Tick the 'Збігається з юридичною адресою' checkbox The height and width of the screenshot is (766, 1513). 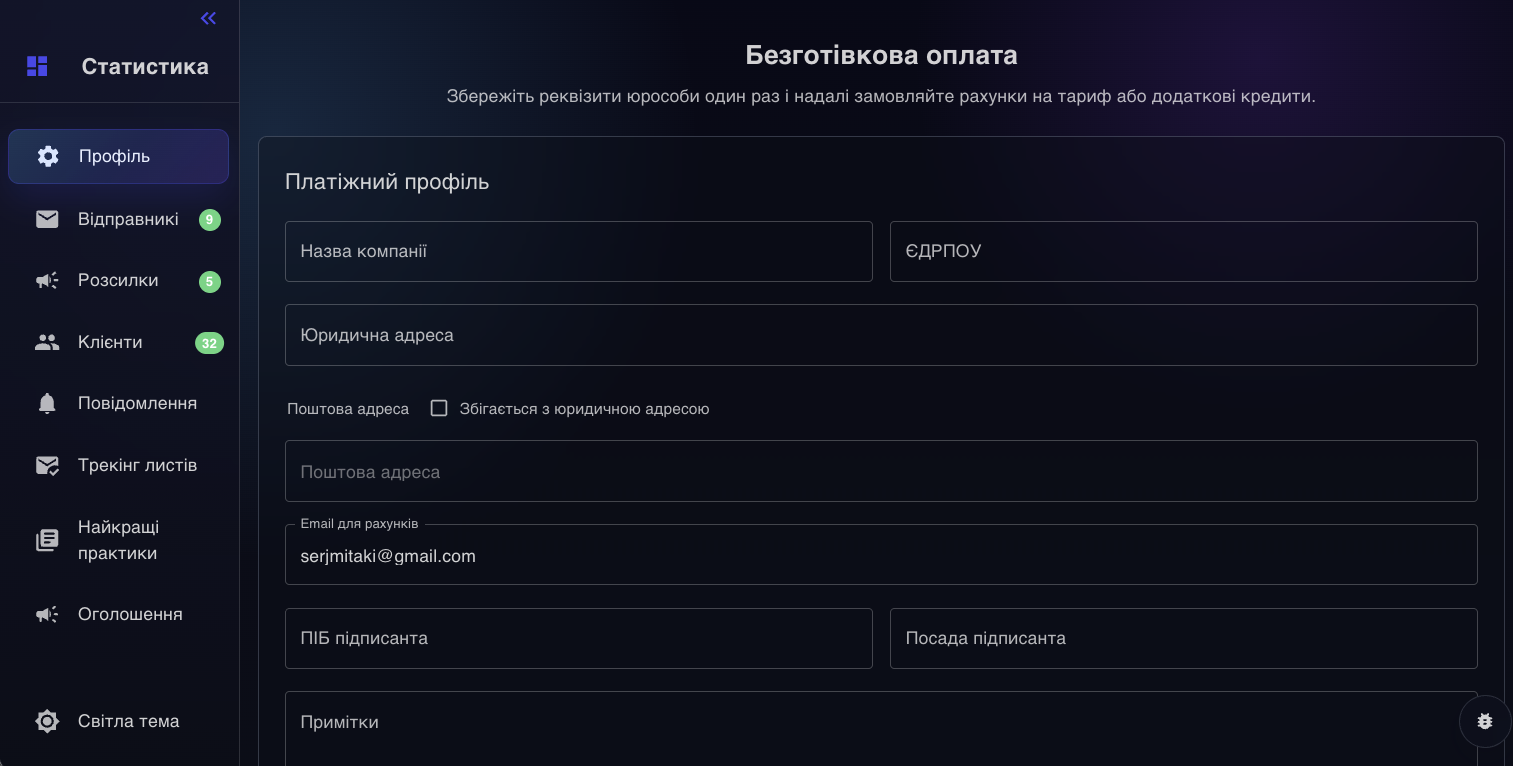(x=439, y=408)
